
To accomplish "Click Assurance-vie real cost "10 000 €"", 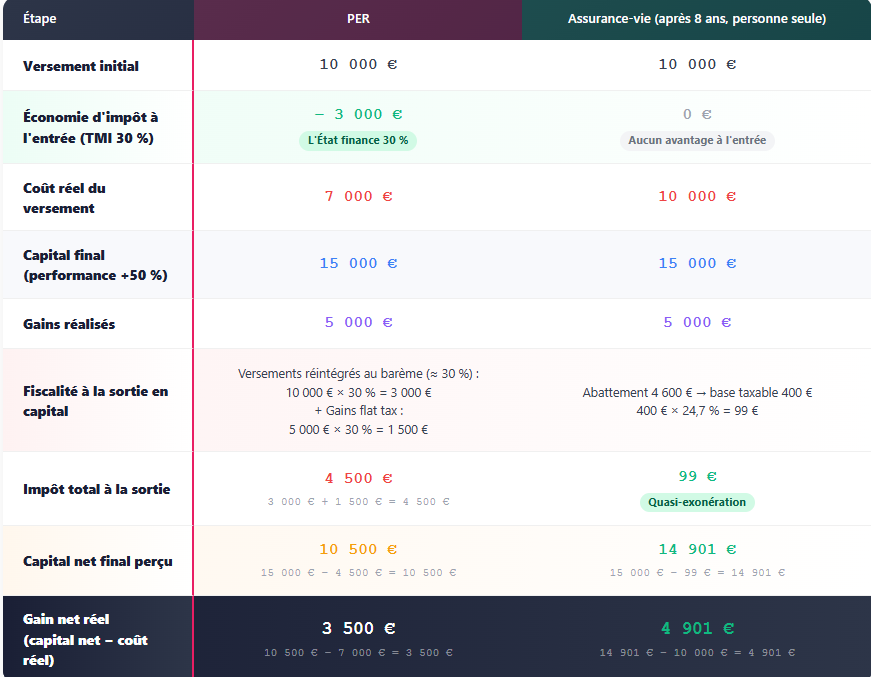I will [x=697, y=196].
